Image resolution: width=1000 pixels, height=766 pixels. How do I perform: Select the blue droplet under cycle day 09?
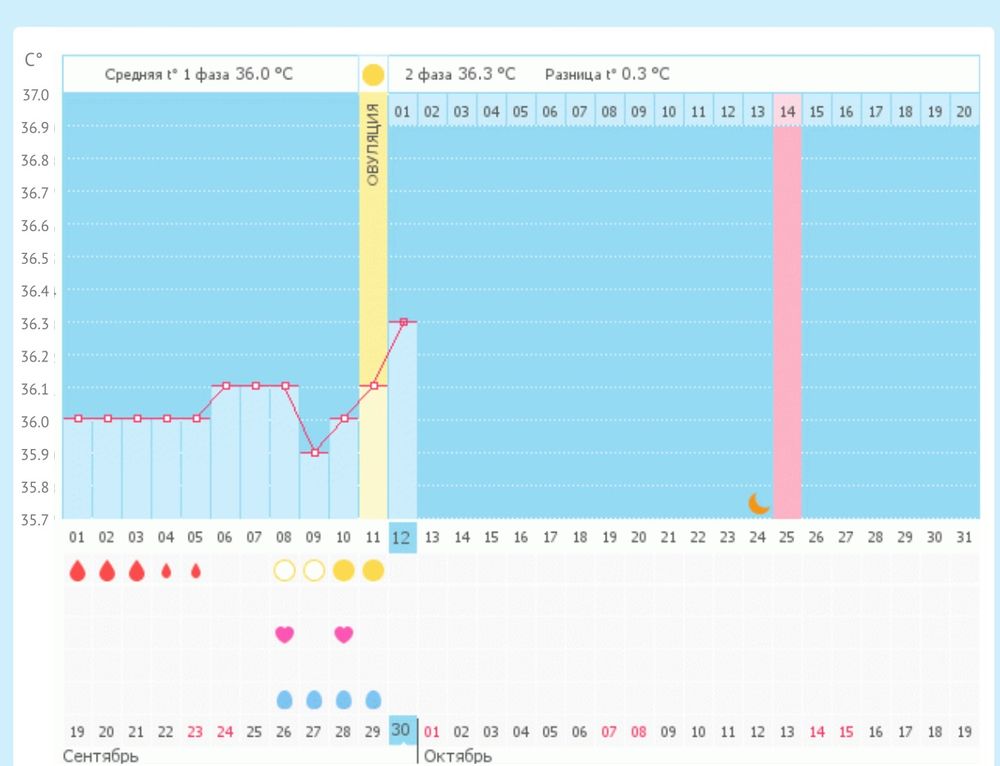click(314, 699)
